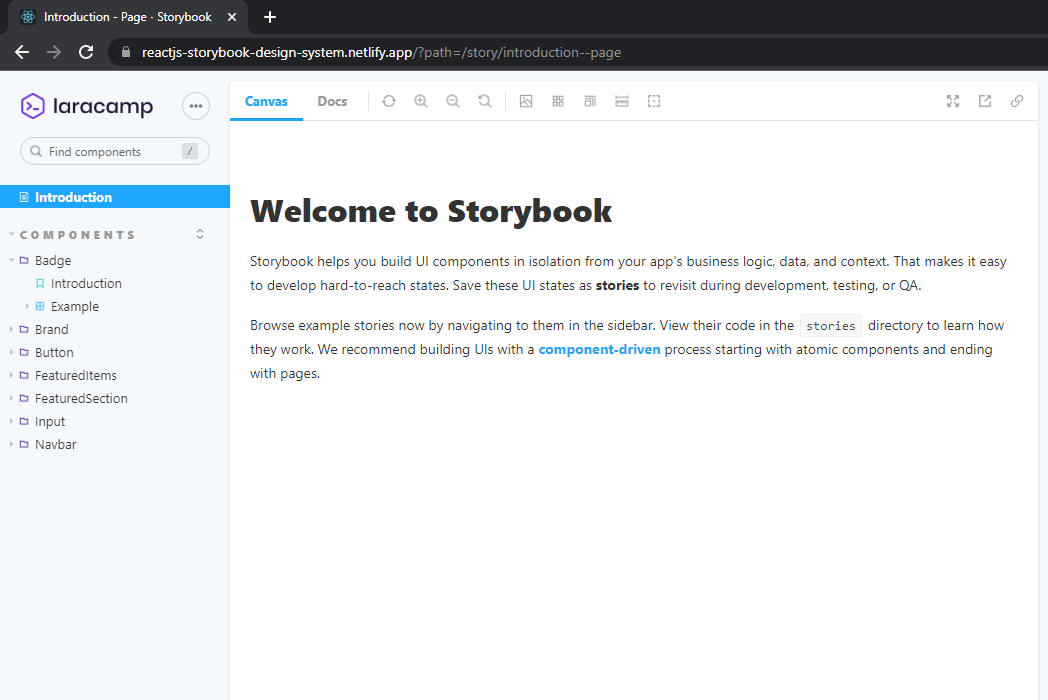
Task: Follow the component-driven link
Action: click(600, 349)
